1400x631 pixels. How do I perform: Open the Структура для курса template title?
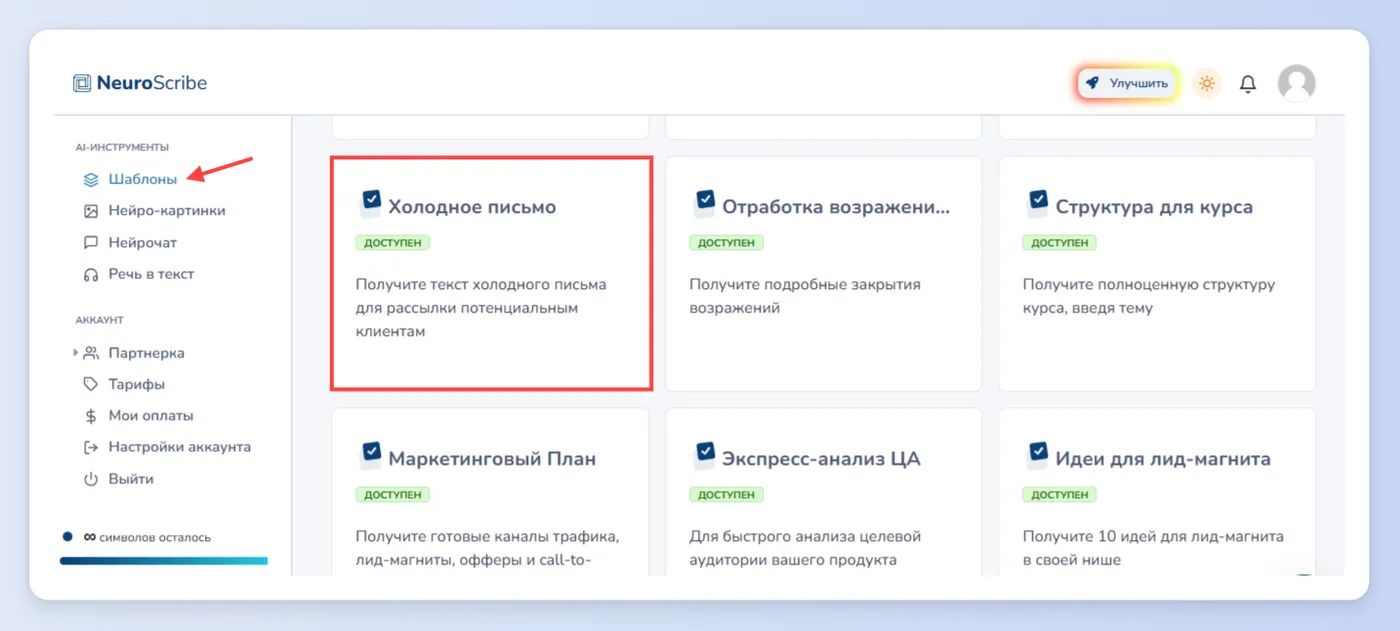click(1154, 207)
